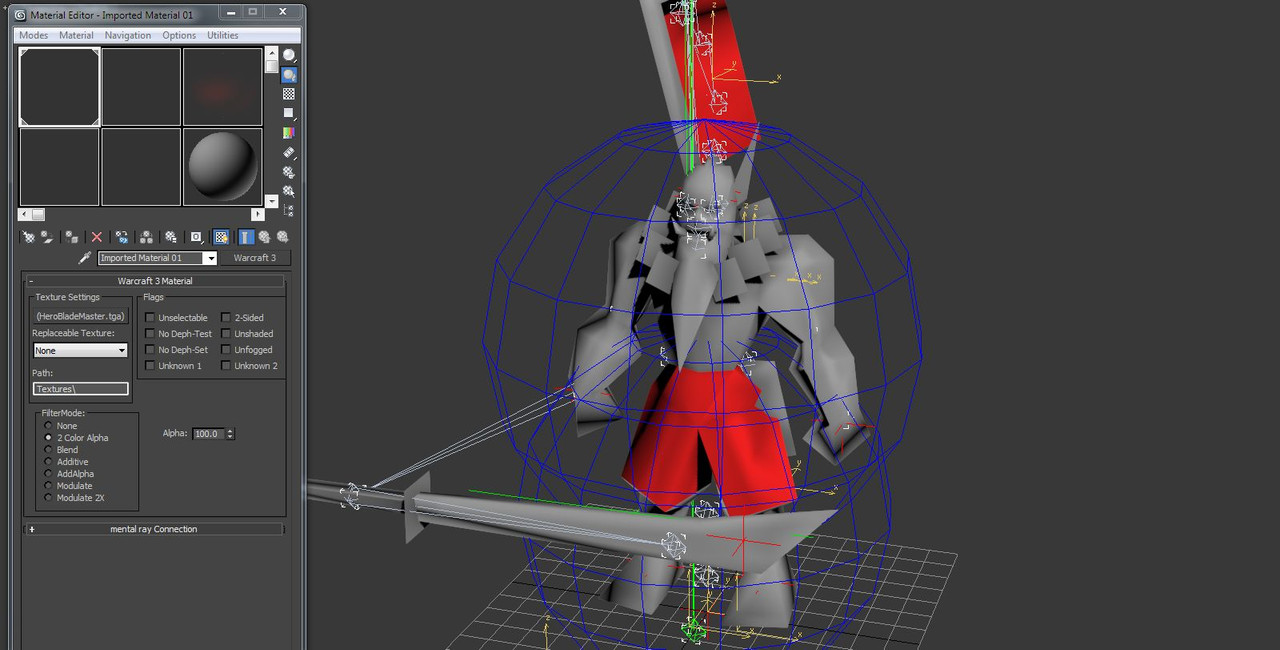Select the AddAlpha filter mode
Viewport: 1280px width, 650px height.
click(x=48, y=474)
